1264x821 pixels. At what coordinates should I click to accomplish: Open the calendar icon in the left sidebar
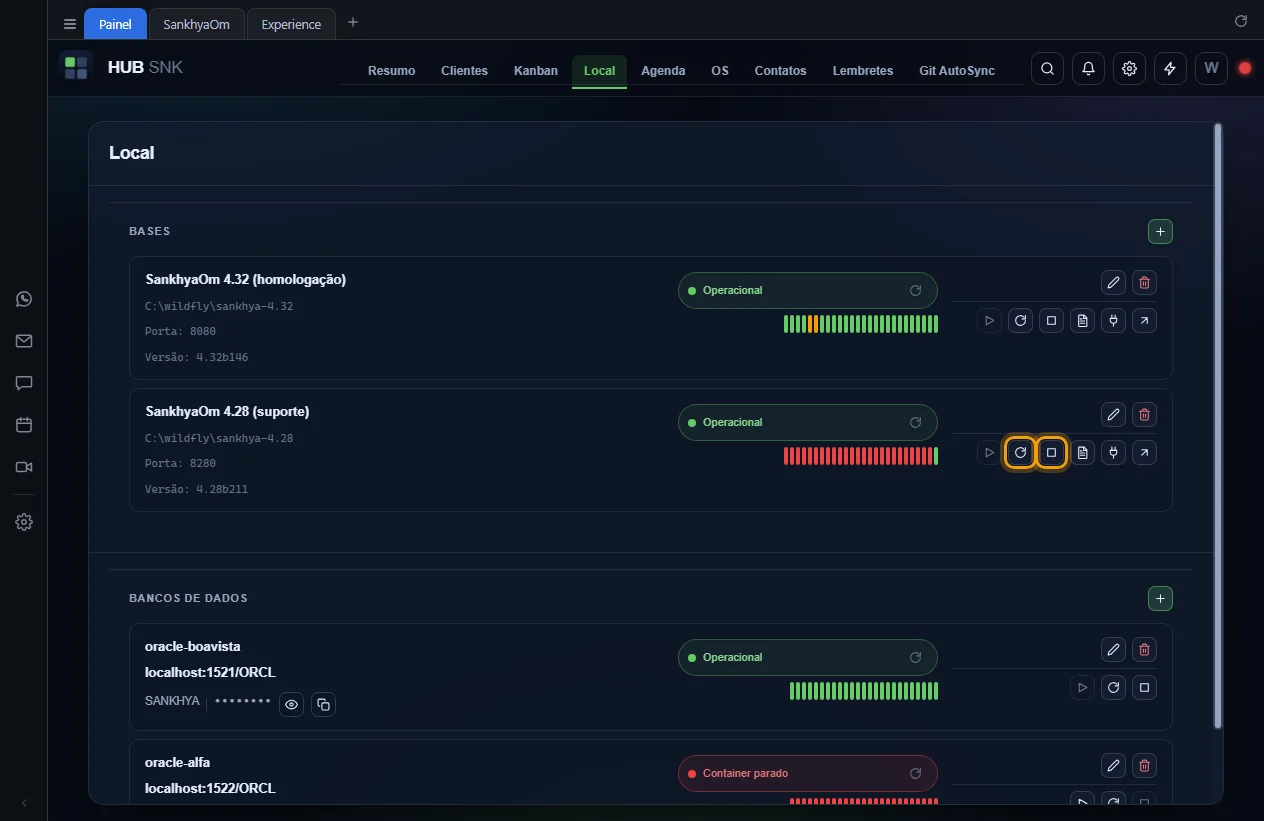point(24,425)
